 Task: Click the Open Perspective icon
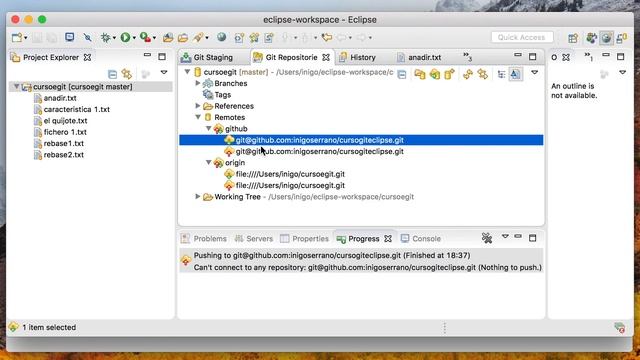tap(573, 38)
